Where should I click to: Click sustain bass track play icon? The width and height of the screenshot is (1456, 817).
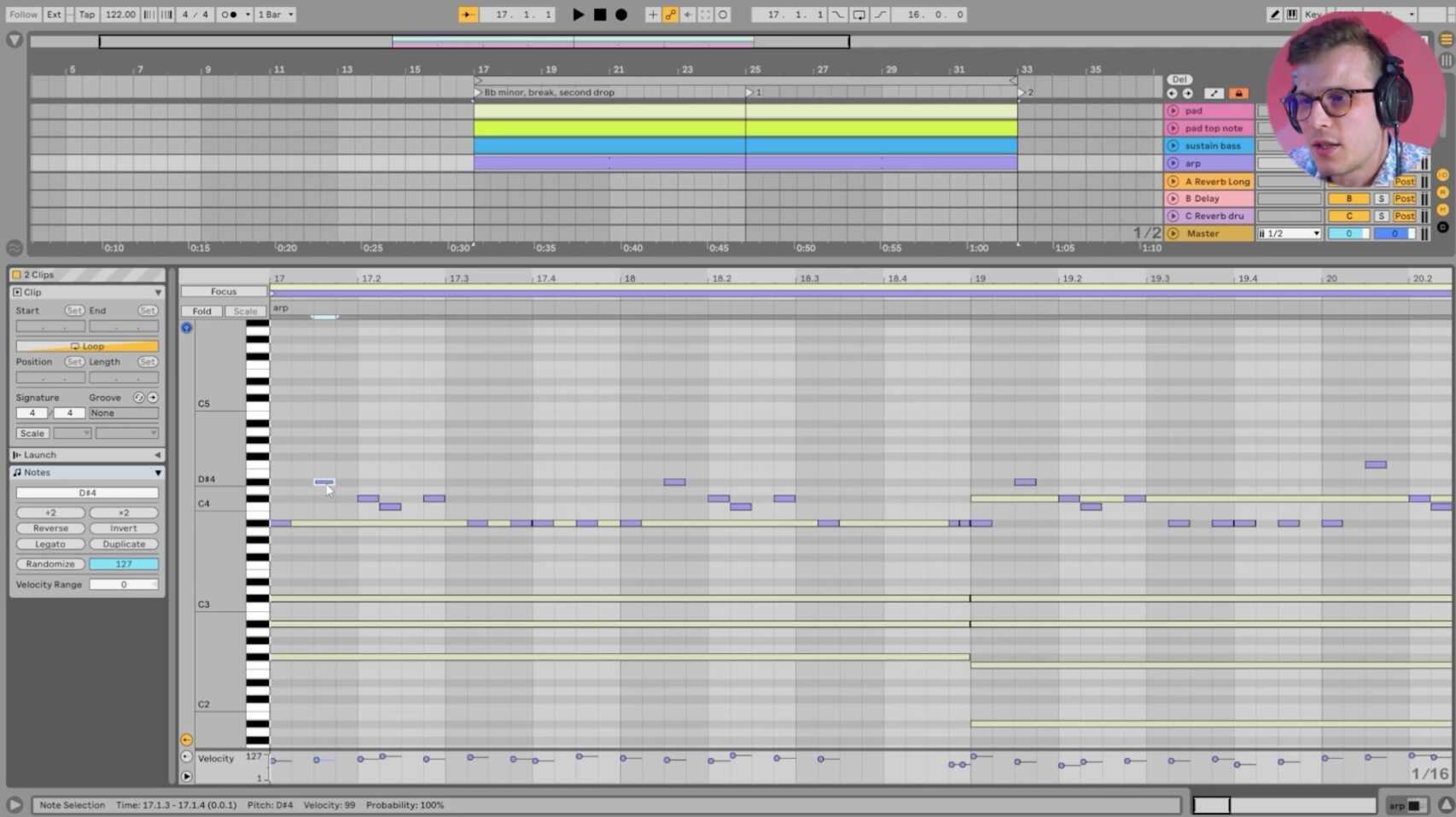pos(1174,146)
